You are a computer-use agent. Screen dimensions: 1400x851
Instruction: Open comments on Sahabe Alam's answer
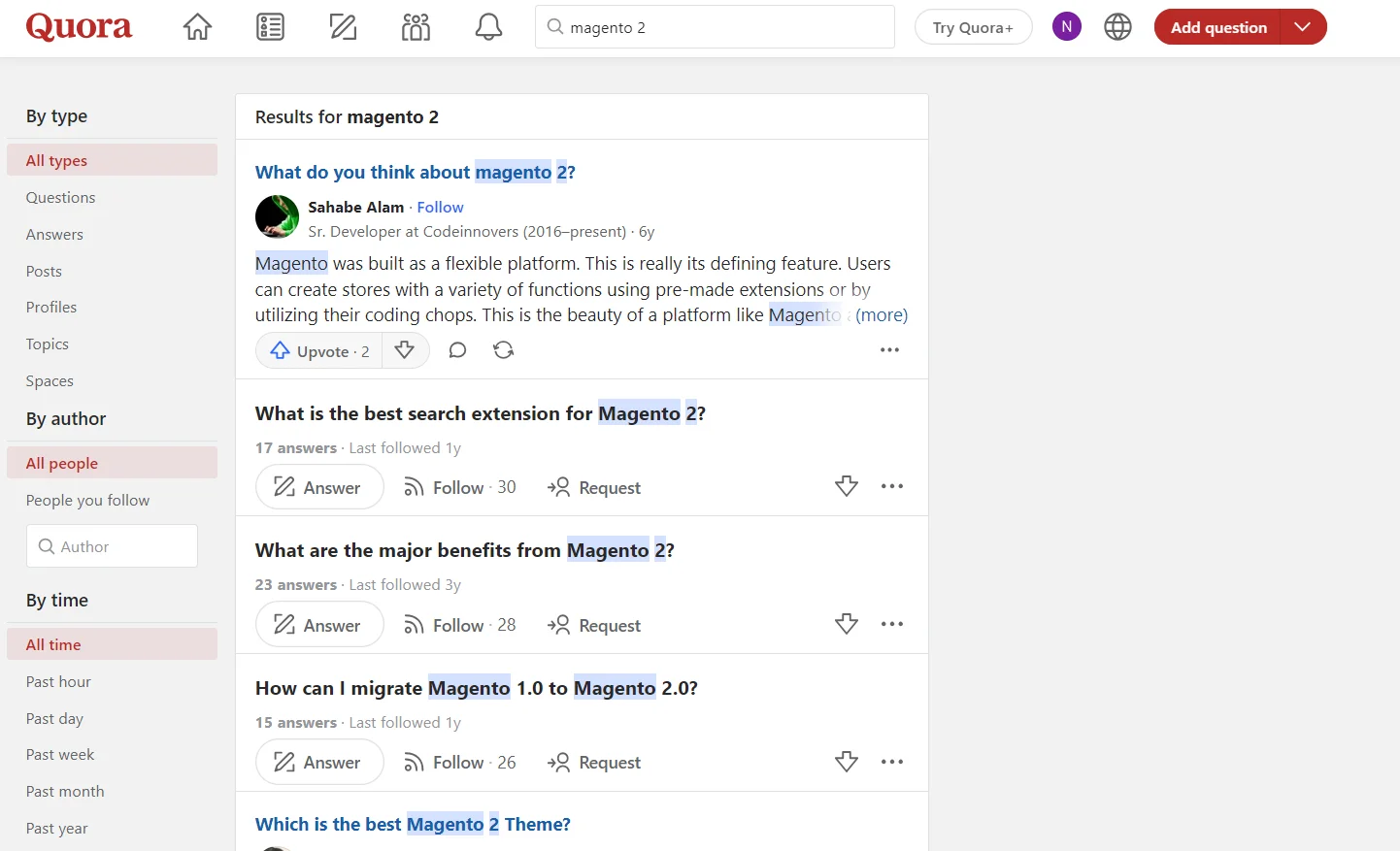[x=457, y=350]
